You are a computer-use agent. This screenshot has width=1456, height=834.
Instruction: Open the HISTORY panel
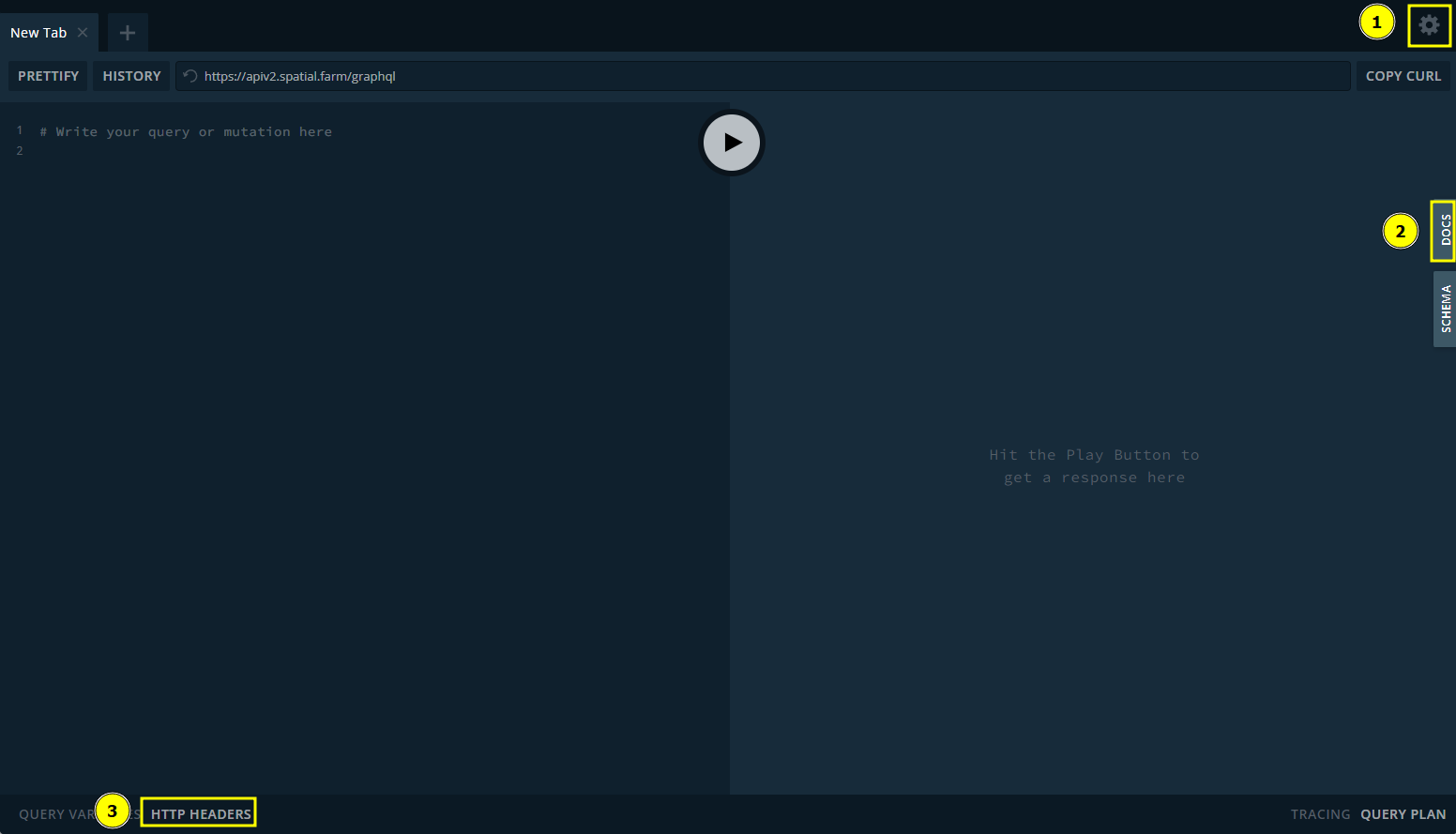pos(131,76)
